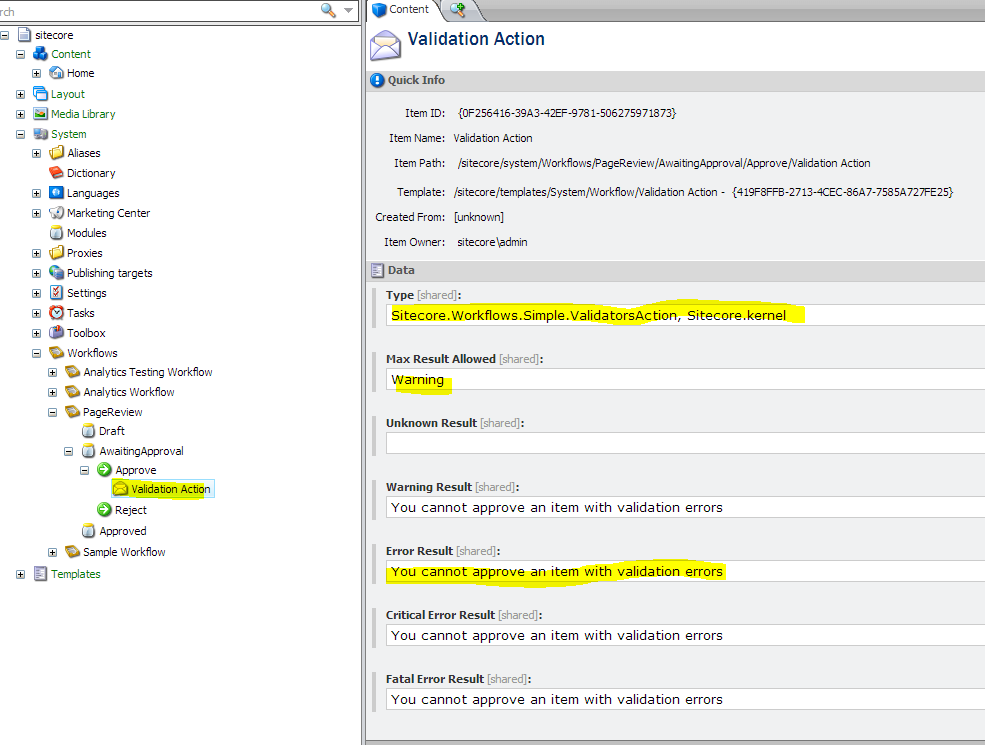Click the Workflows folder icon

point(57,352)
